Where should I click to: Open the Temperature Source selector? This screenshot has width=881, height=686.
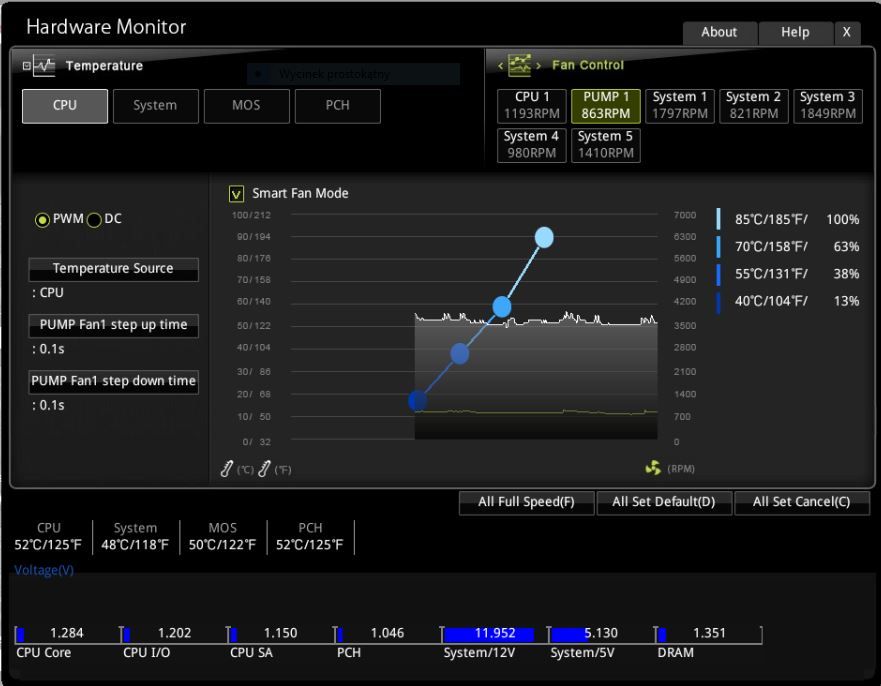tap(113, 269)
